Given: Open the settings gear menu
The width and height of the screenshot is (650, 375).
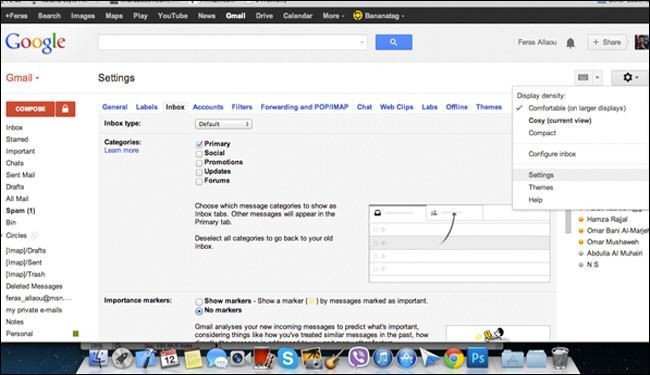Looking at the screenshot, I should click(x=630, y=77).
